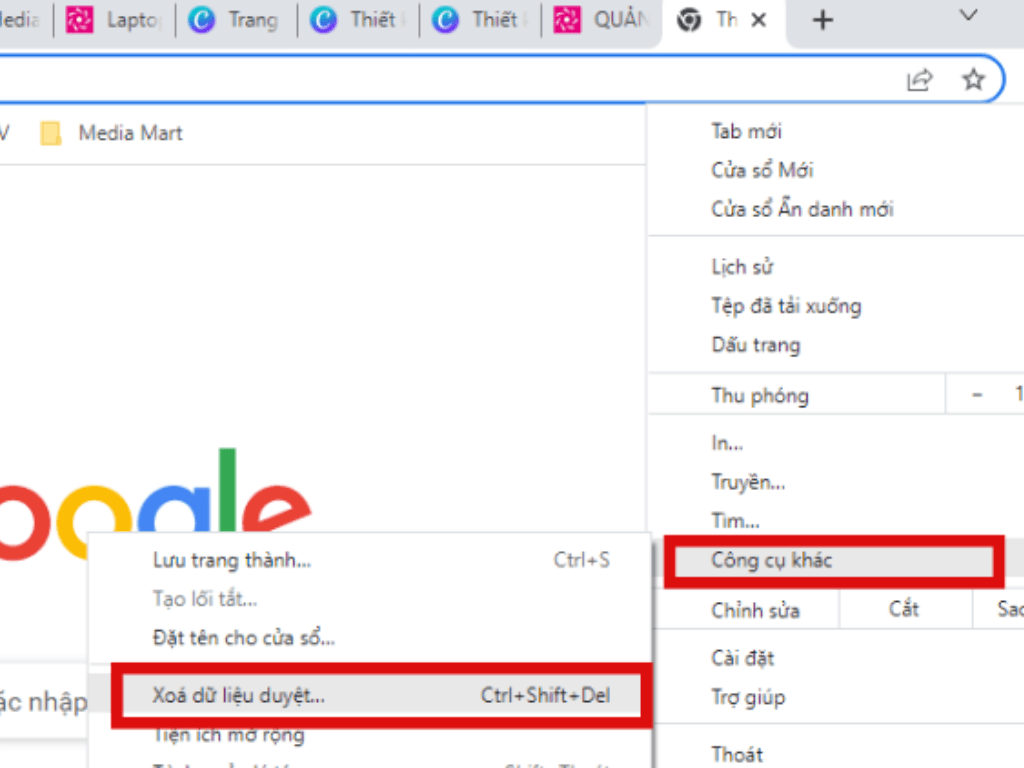The image size is (1024, 768).
Task: Expand the Lịch sử submenu
Action: pos(742,267)
